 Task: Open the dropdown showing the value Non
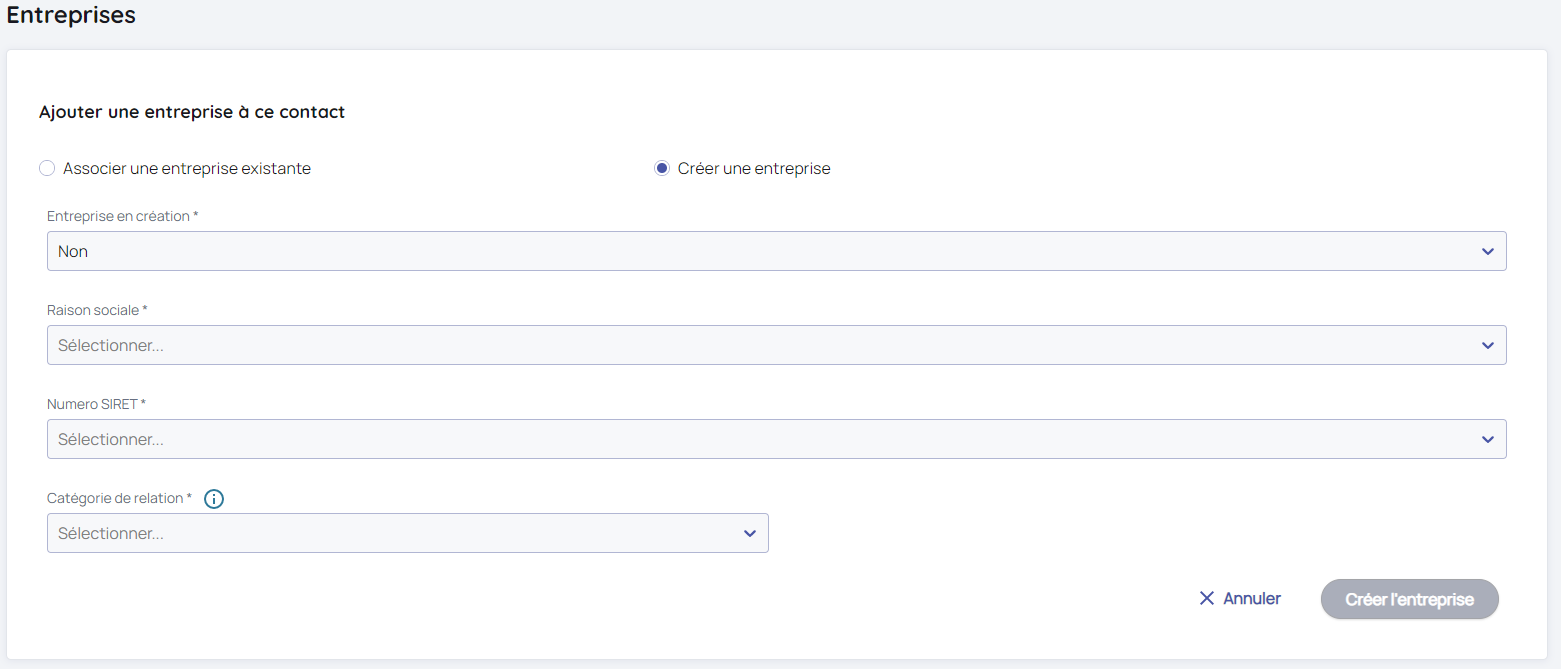pyautogui.click(x=760, y=252)
